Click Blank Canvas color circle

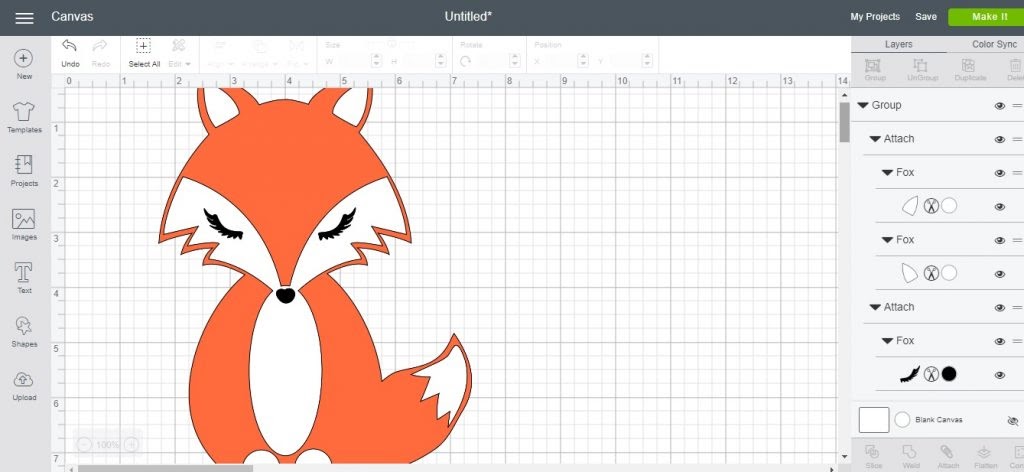[902, 420]
